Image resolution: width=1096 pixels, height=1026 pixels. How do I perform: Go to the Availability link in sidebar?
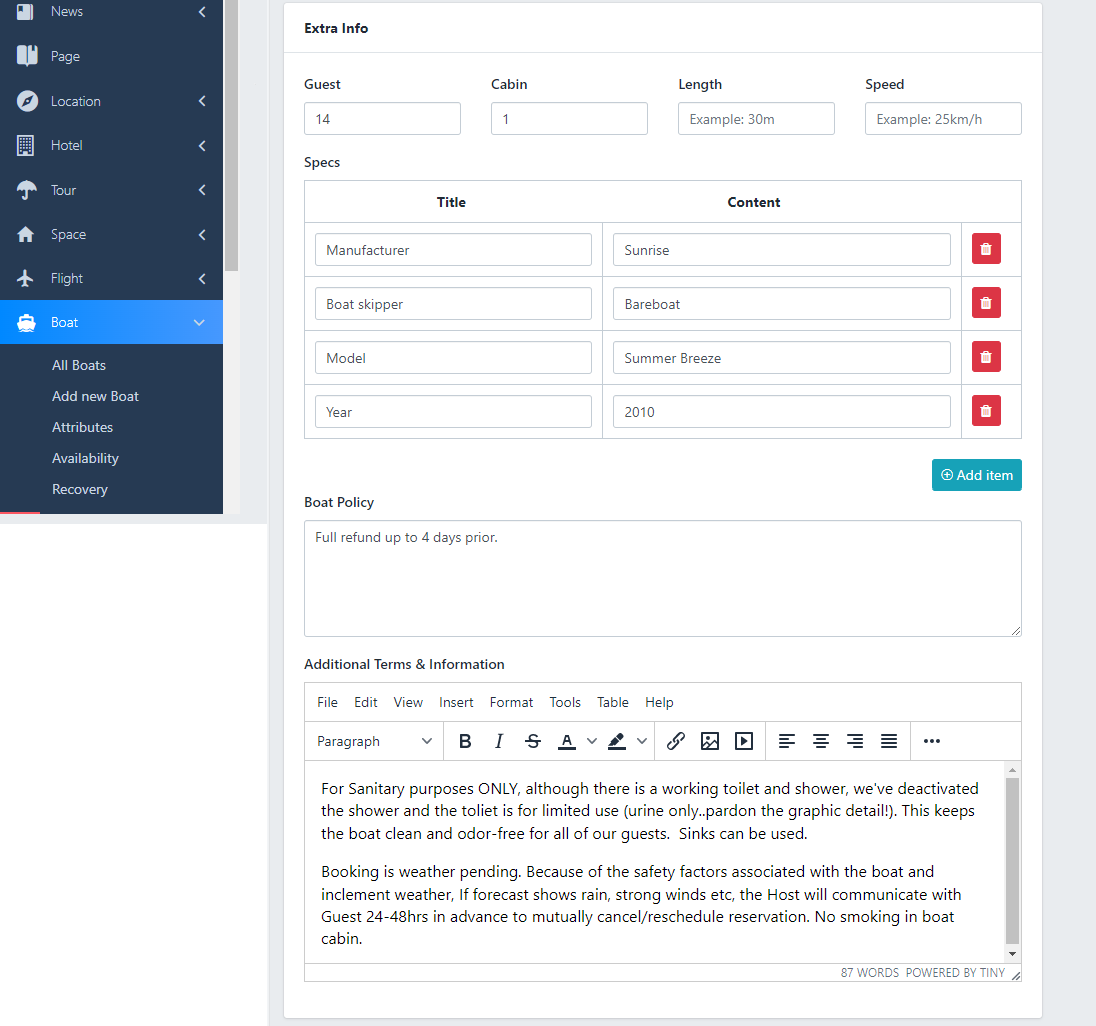85,458
